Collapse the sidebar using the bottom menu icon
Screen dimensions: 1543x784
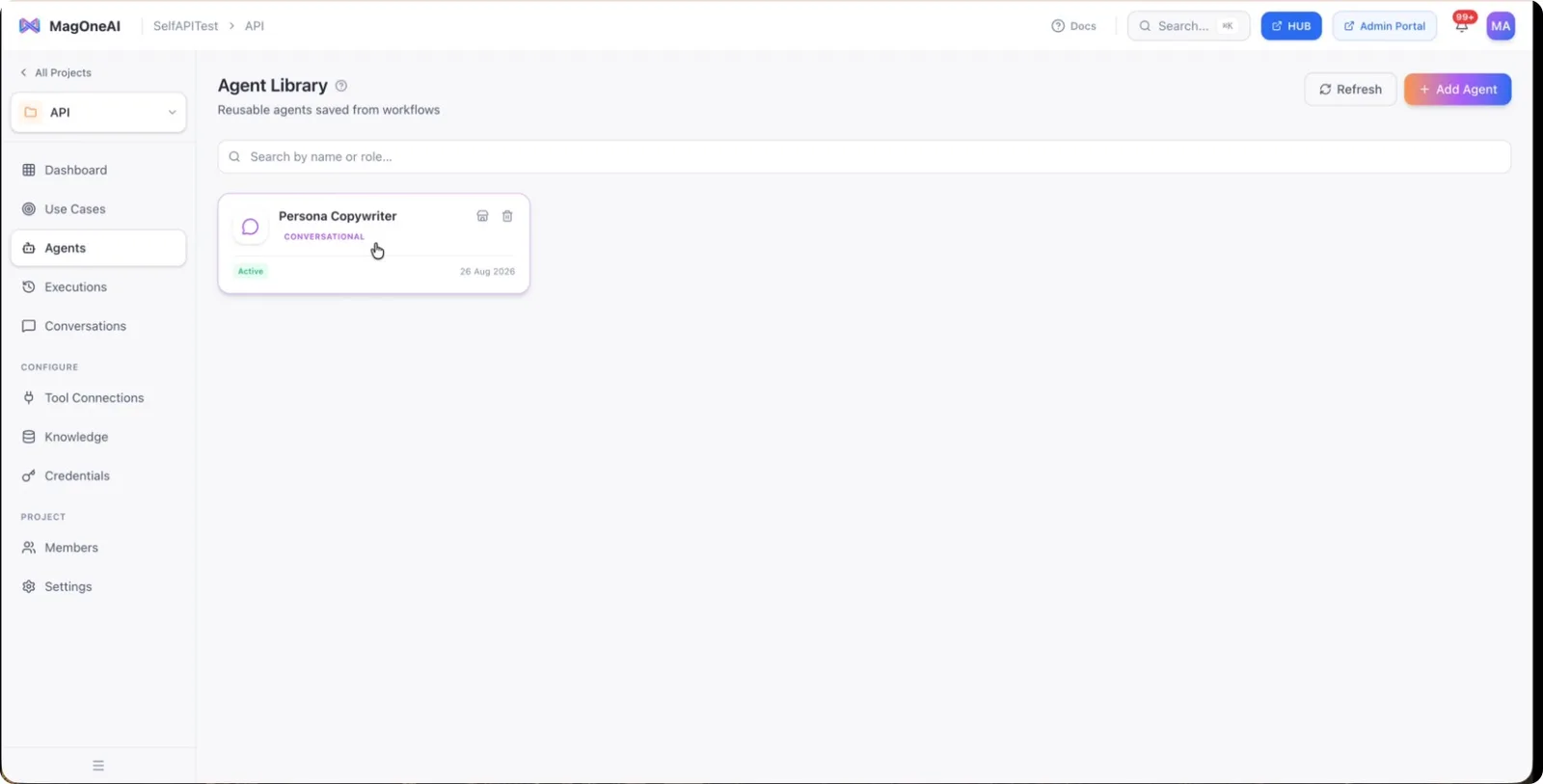pos(98,766)
